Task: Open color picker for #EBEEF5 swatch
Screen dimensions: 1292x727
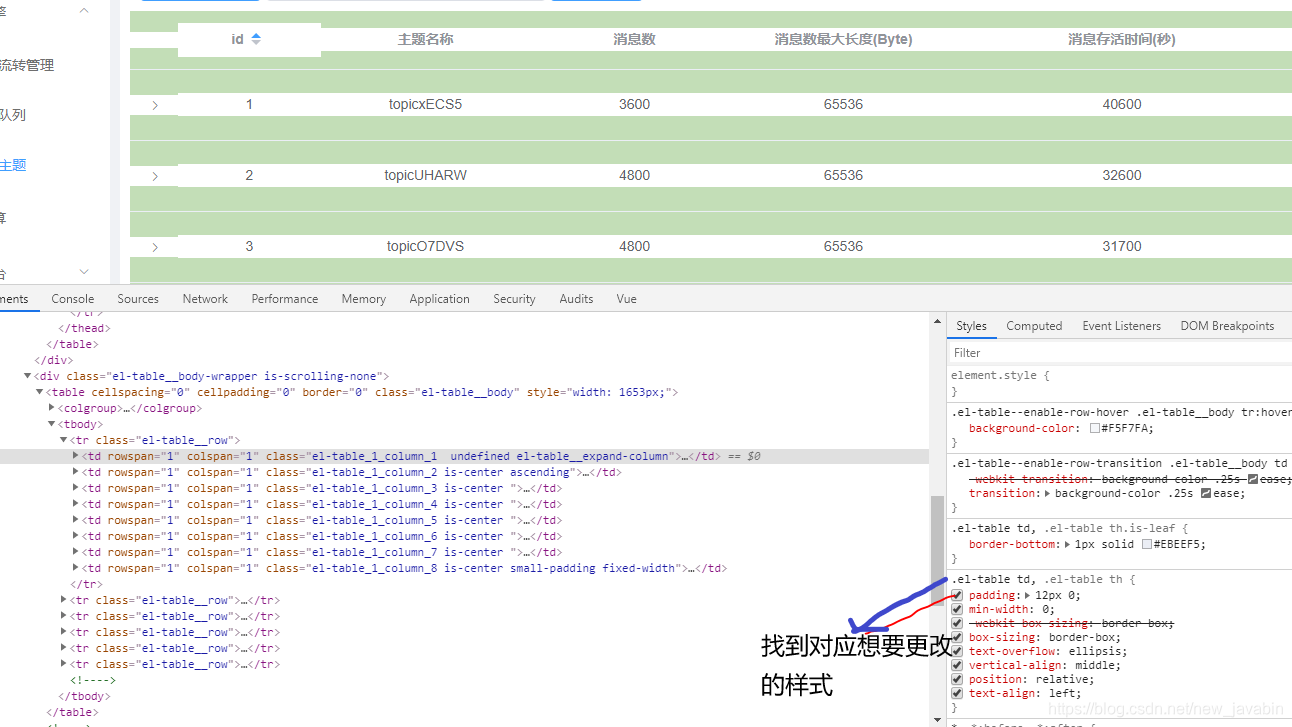Action: (1146, 544)
